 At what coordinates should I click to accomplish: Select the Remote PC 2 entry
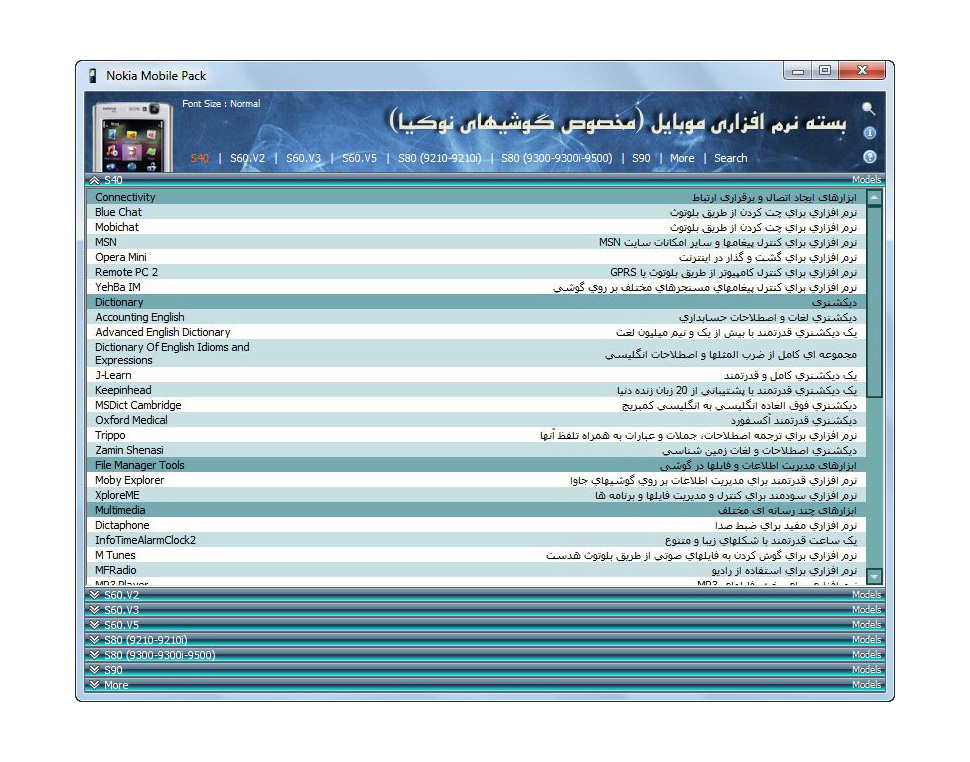[476, 272]
